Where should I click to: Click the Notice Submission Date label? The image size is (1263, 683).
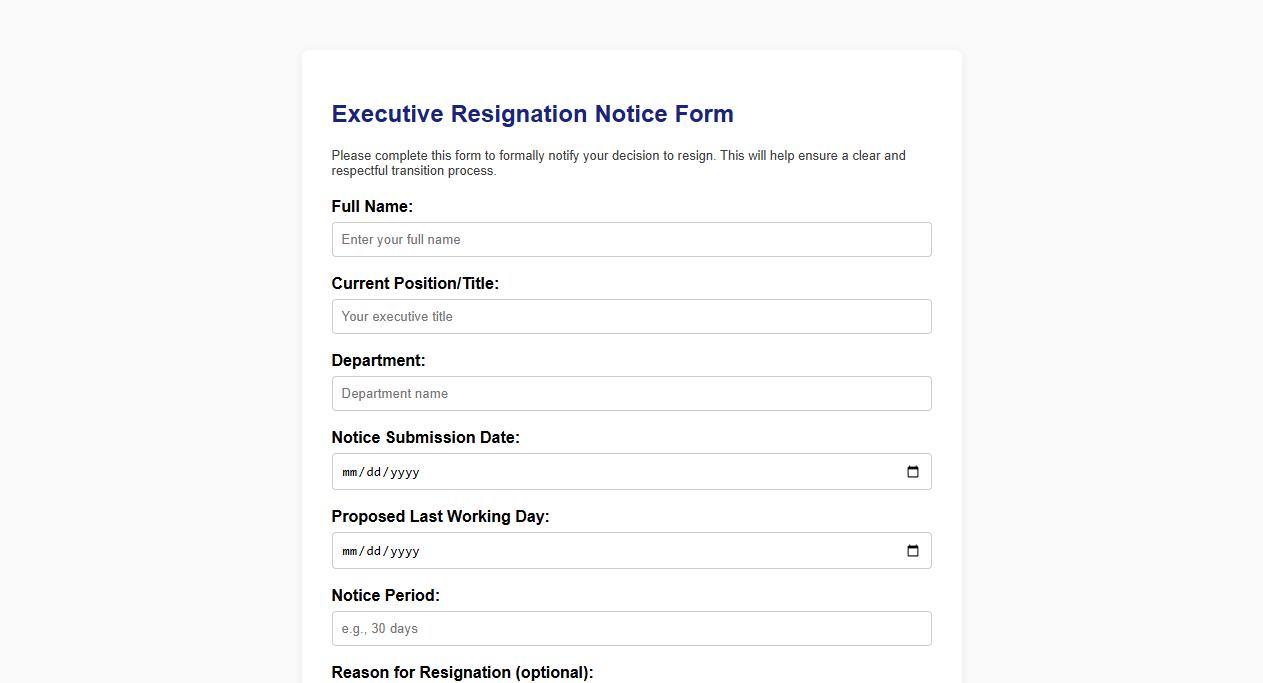425,437
